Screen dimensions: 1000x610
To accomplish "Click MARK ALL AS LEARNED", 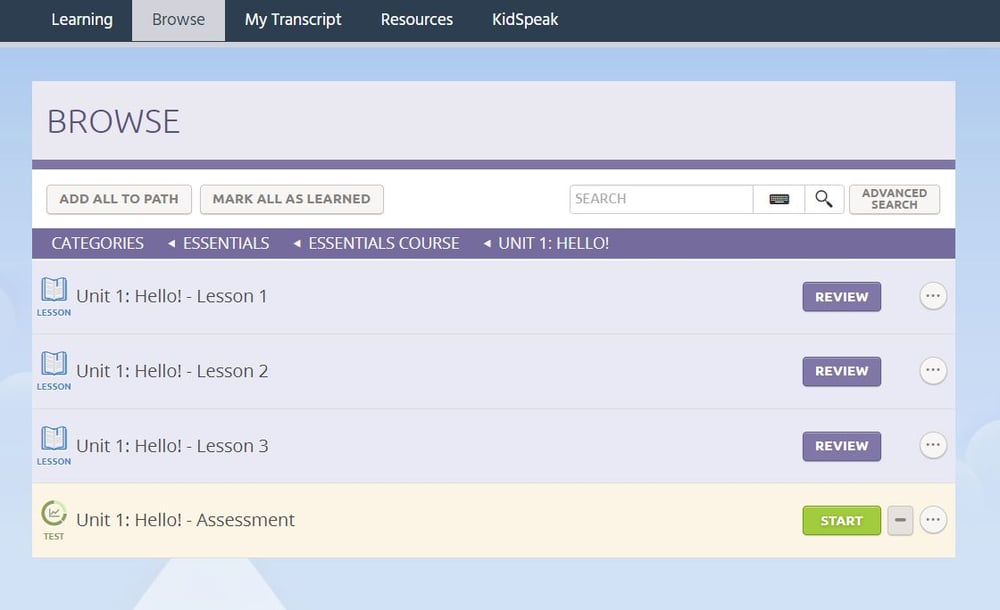I will coord(291,199).
